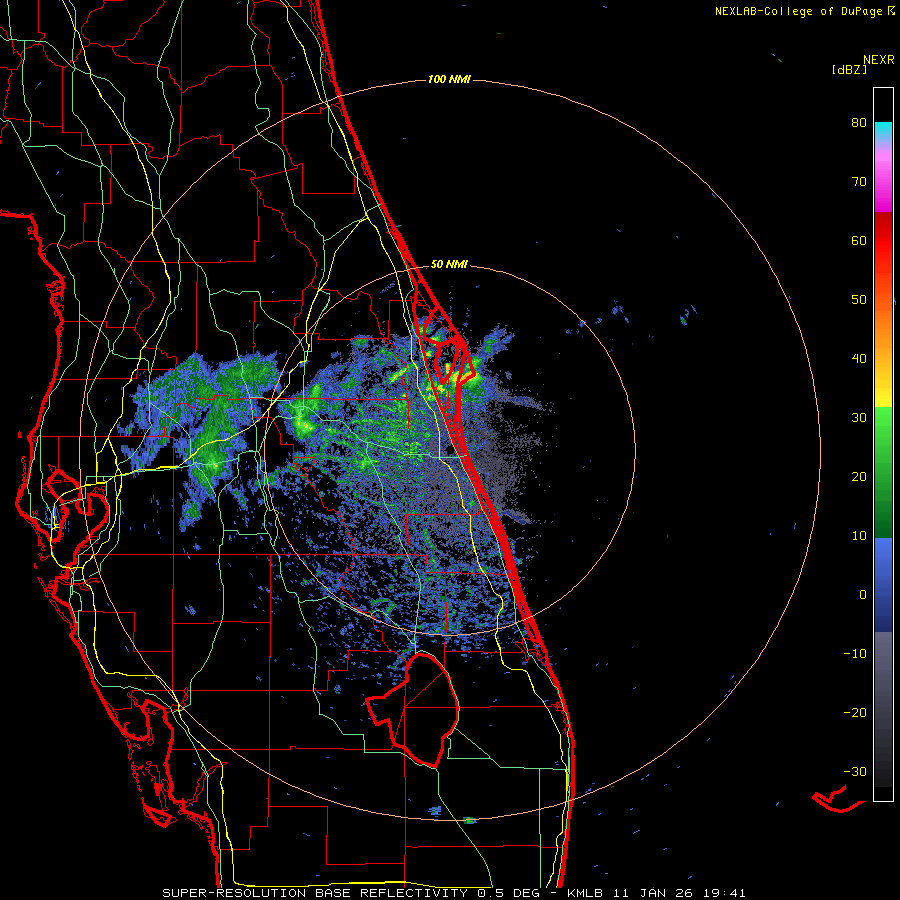Select the 30 dBZ tick label on the scale
Screen dimensions: 900x900
tap(859, 418)
